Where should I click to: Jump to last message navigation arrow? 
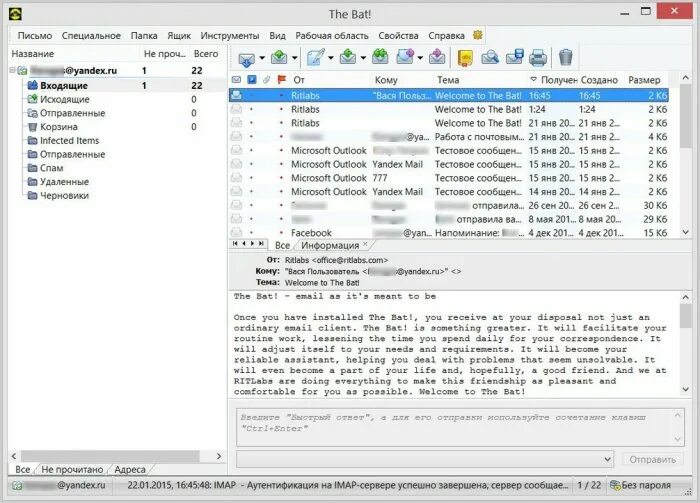[261, 244]
